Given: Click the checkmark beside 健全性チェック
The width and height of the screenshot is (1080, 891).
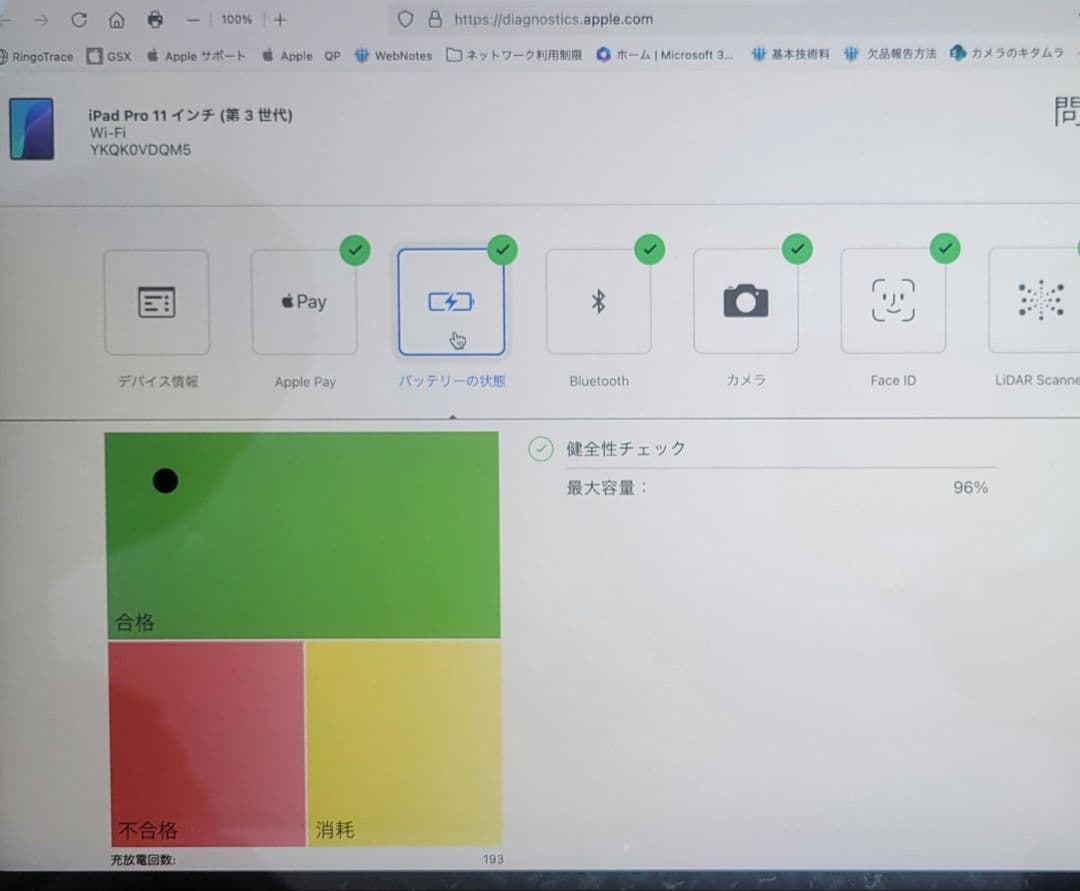Looking at the screenshot, I should 541,449.
